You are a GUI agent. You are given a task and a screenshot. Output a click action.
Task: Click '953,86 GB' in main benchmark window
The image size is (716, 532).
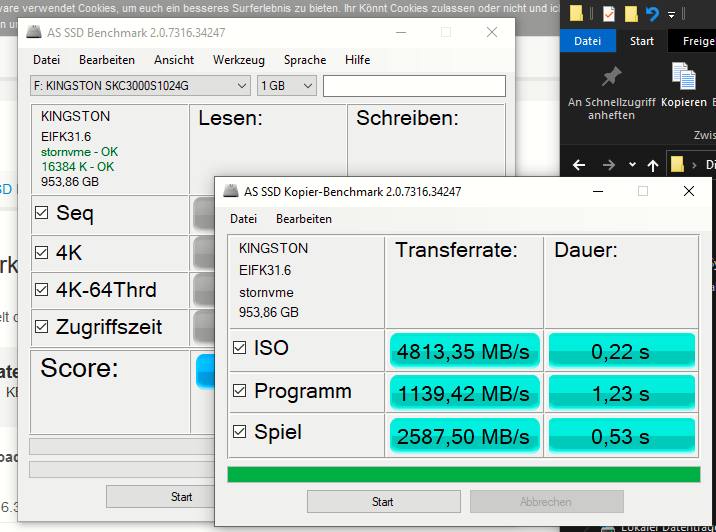70,182
